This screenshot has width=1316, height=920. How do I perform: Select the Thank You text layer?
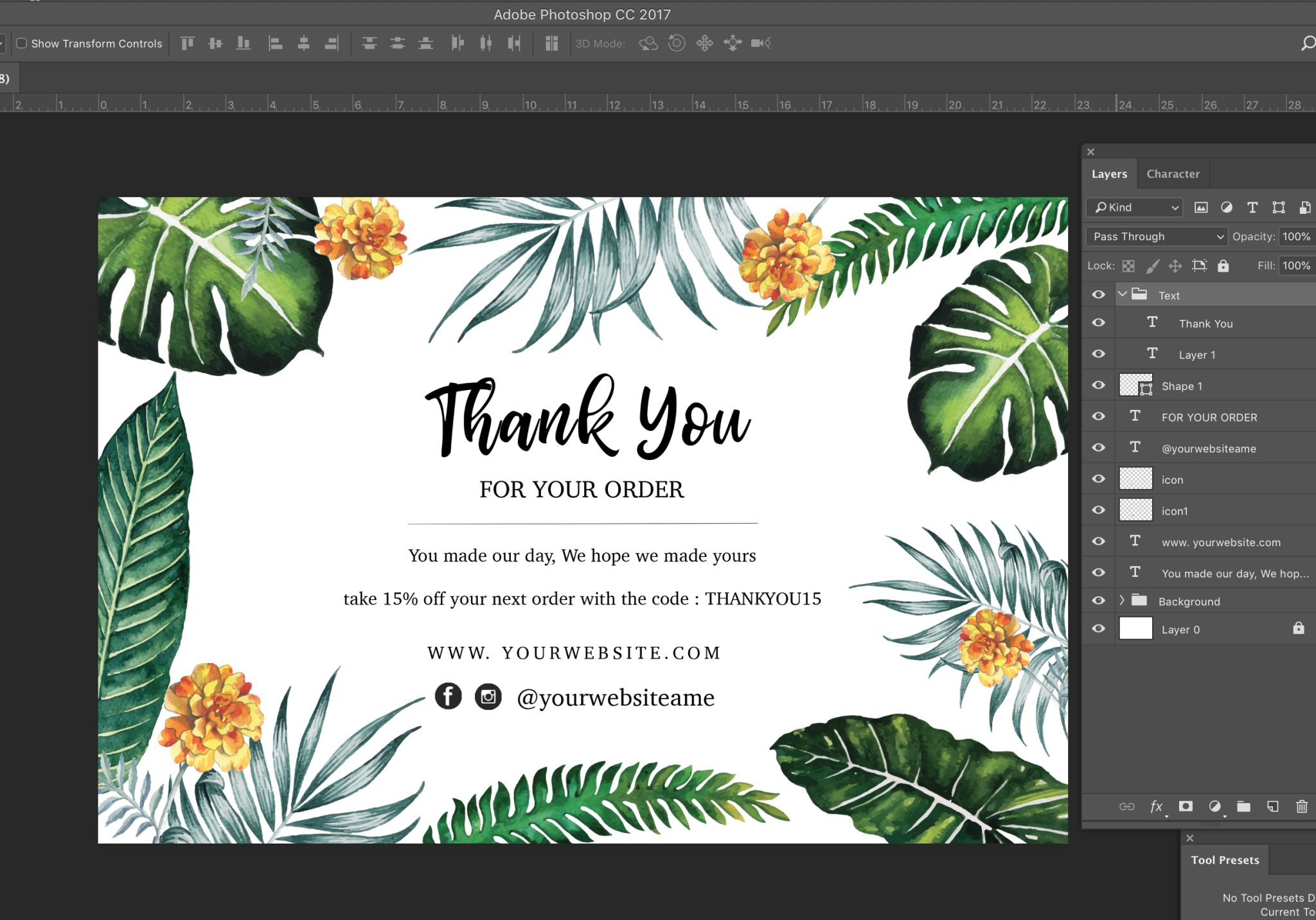tap(1205, 323)
